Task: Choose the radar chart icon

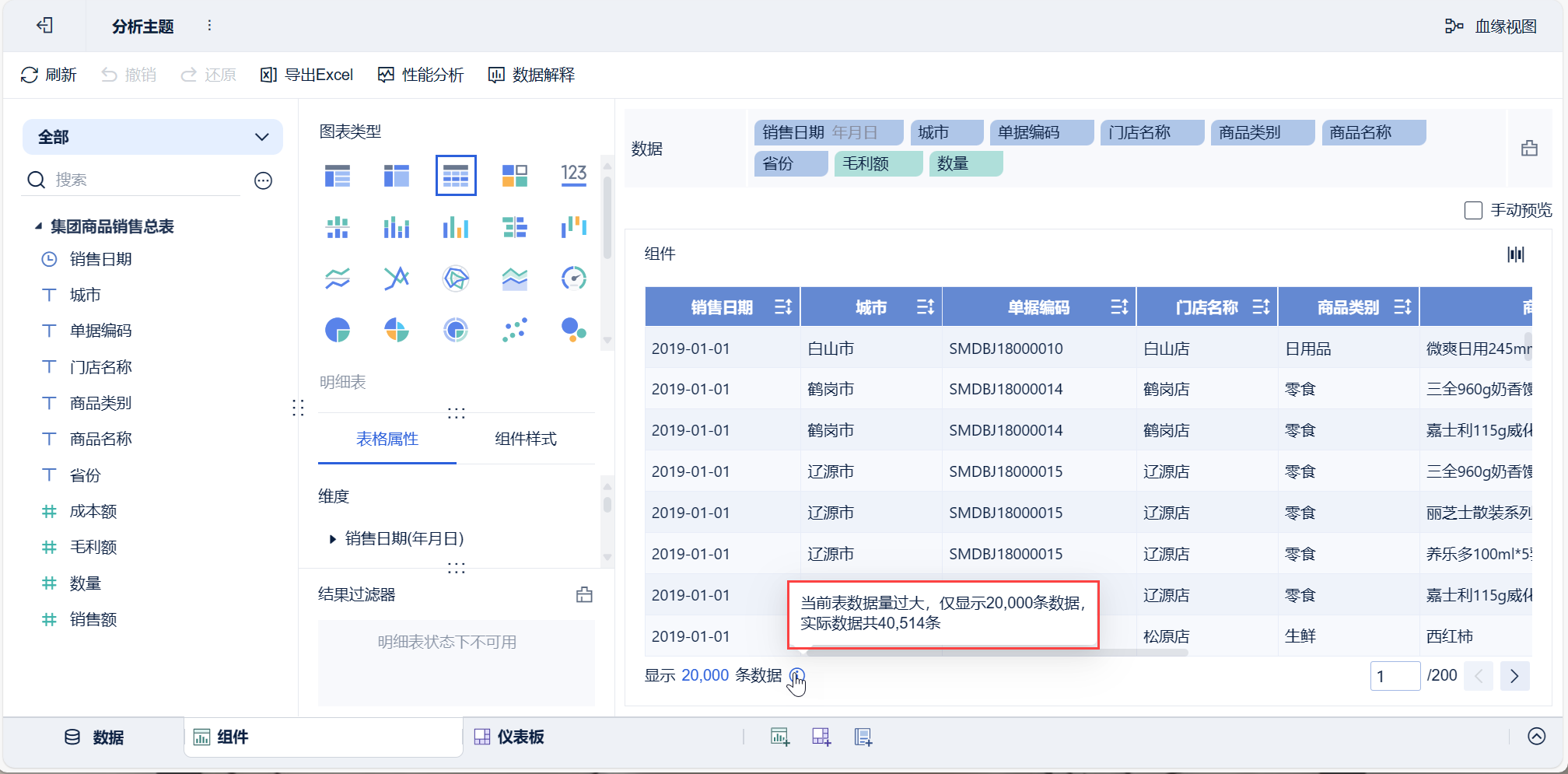Action: click(456, 278)
